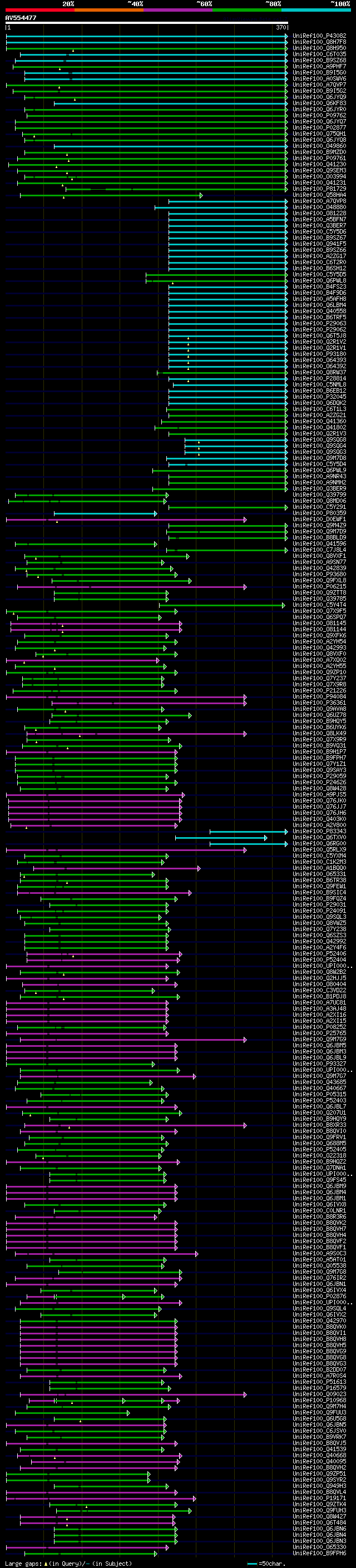The width and height of the screenshot is (356, 1568).
Task: Choose the UniRef100_P29063 hit name
Action: point(319,323)
